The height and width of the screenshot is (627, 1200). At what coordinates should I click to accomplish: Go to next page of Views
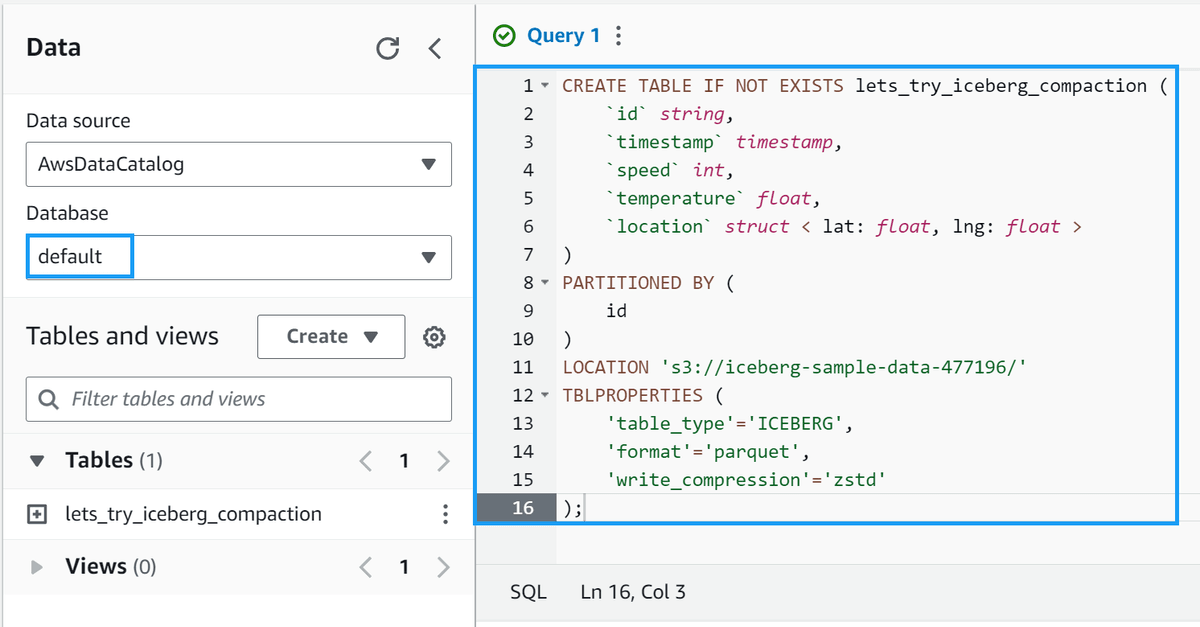click(x=443, y=567)
